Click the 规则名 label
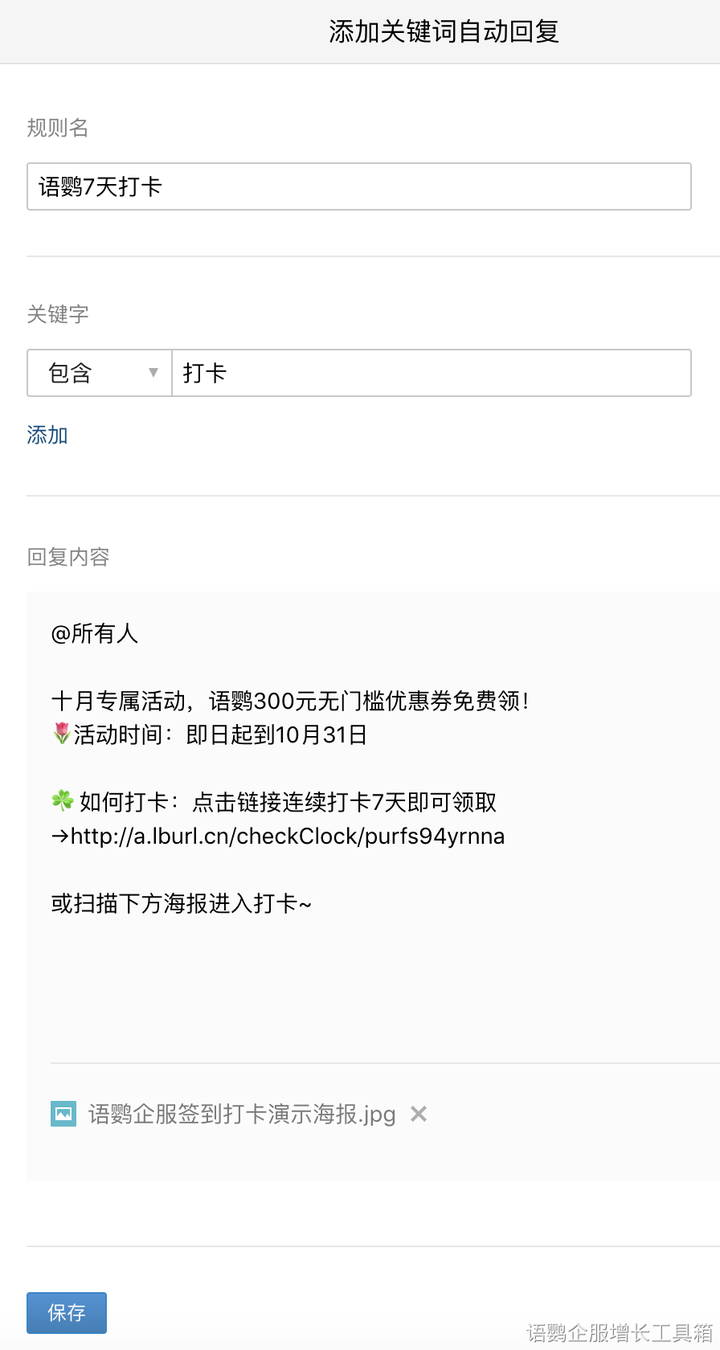 (58, 128)
